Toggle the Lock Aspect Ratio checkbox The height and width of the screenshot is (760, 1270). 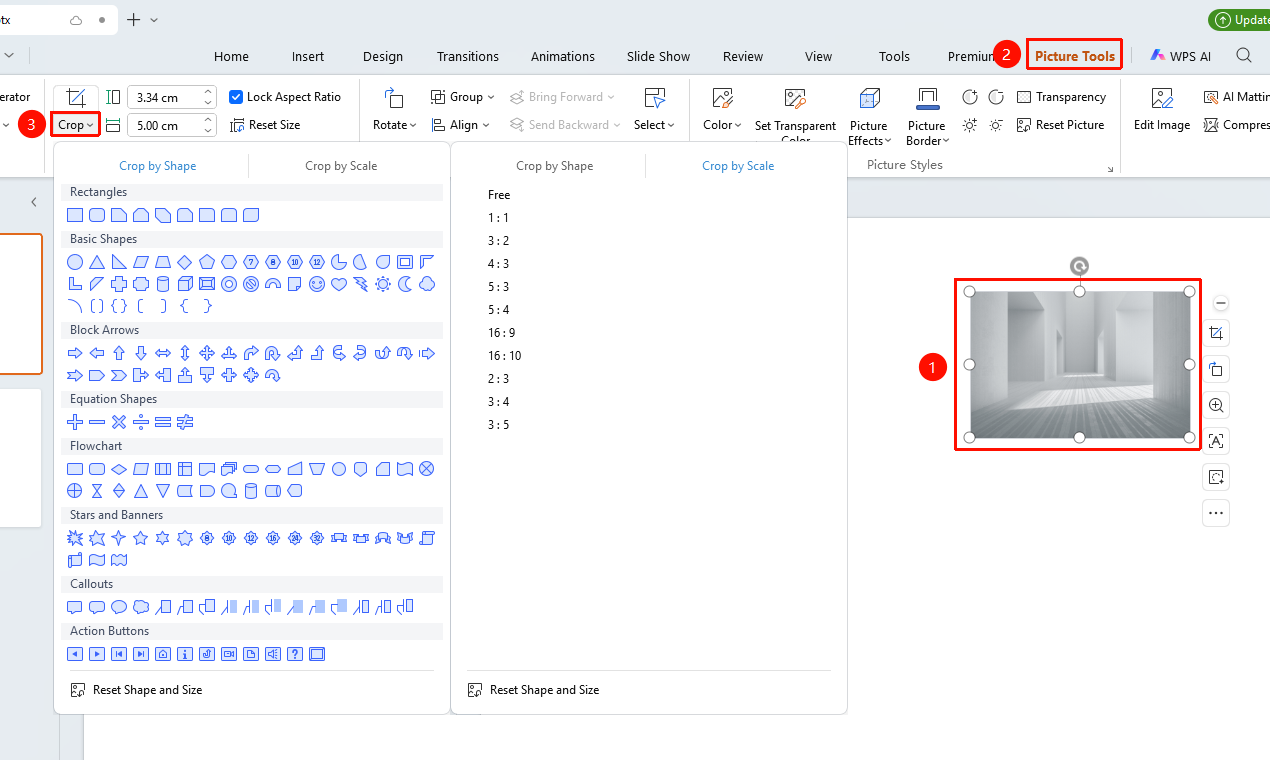[x=236, y=97]
